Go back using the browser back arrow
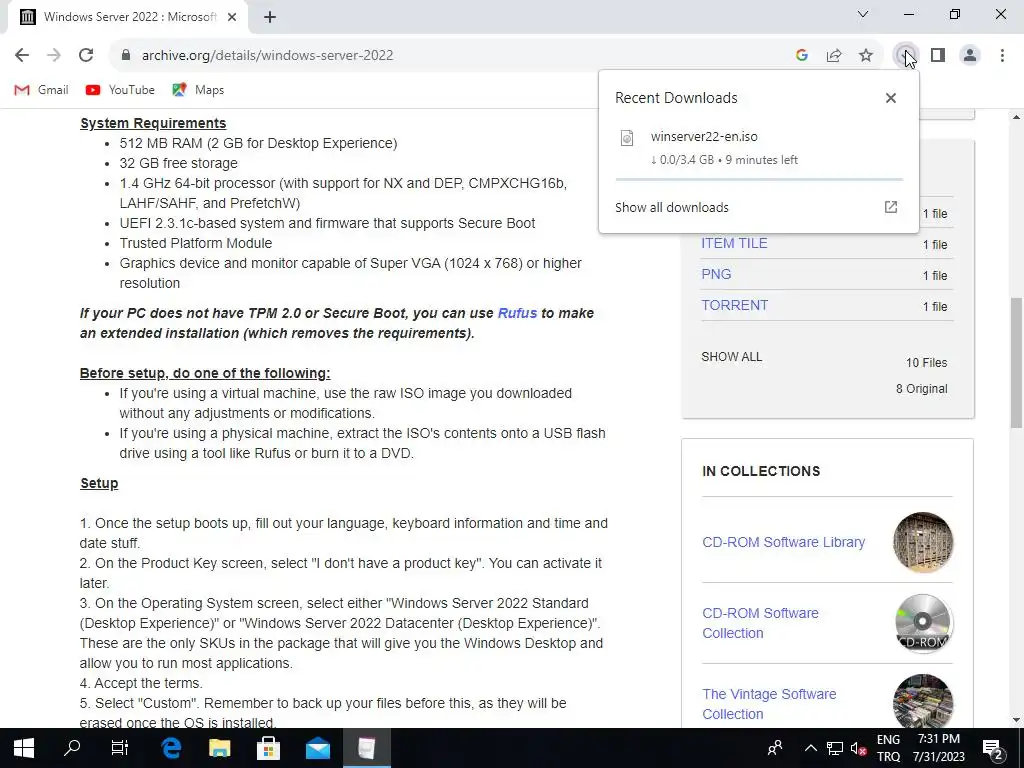The width and height of the screenshot is (1024, 768). pos(22,56)
